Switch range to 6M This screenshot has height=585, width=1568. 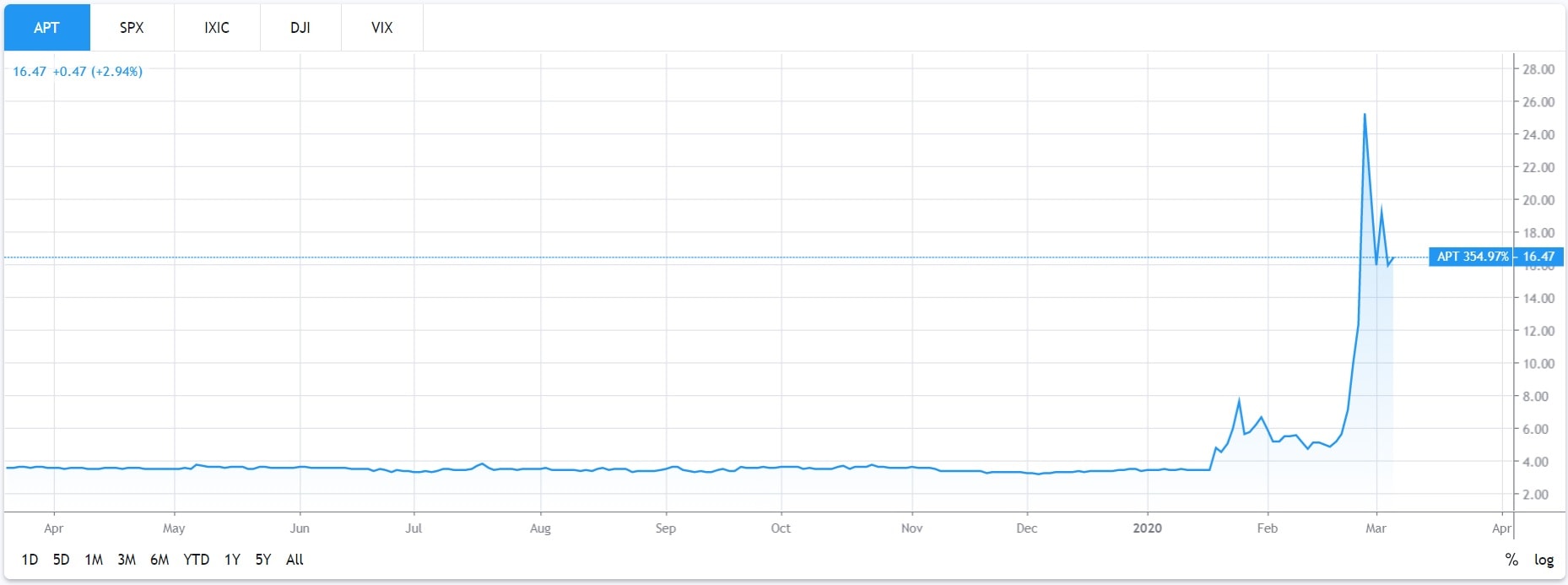pyautogui.click(x=160, y=560)
